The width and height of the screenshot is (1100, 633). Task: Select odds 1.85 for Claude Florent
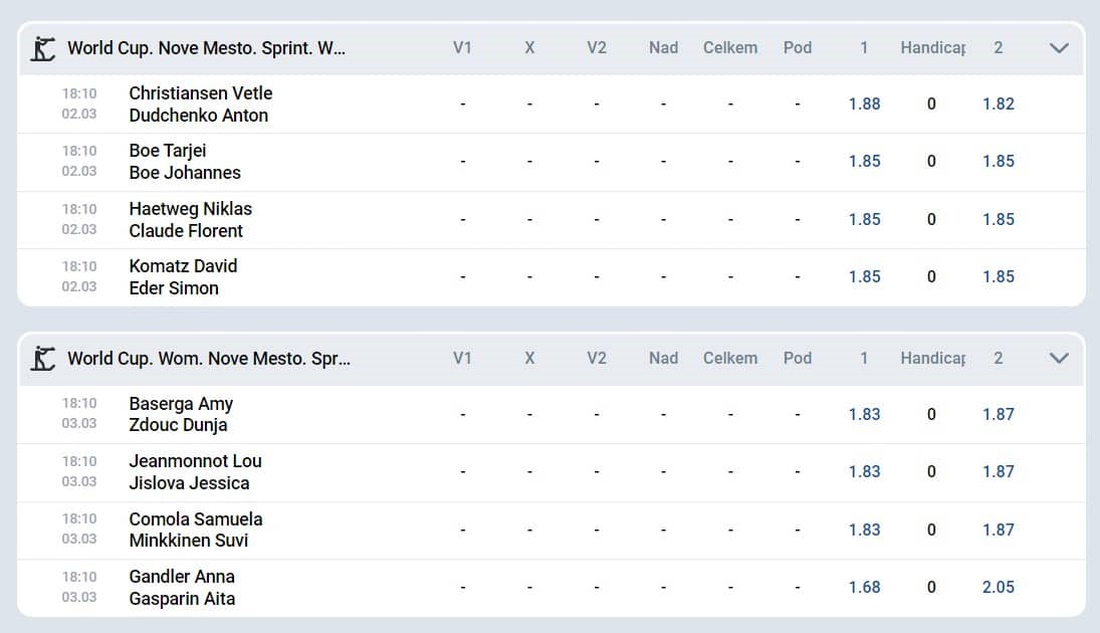click(x=998, y=220)
